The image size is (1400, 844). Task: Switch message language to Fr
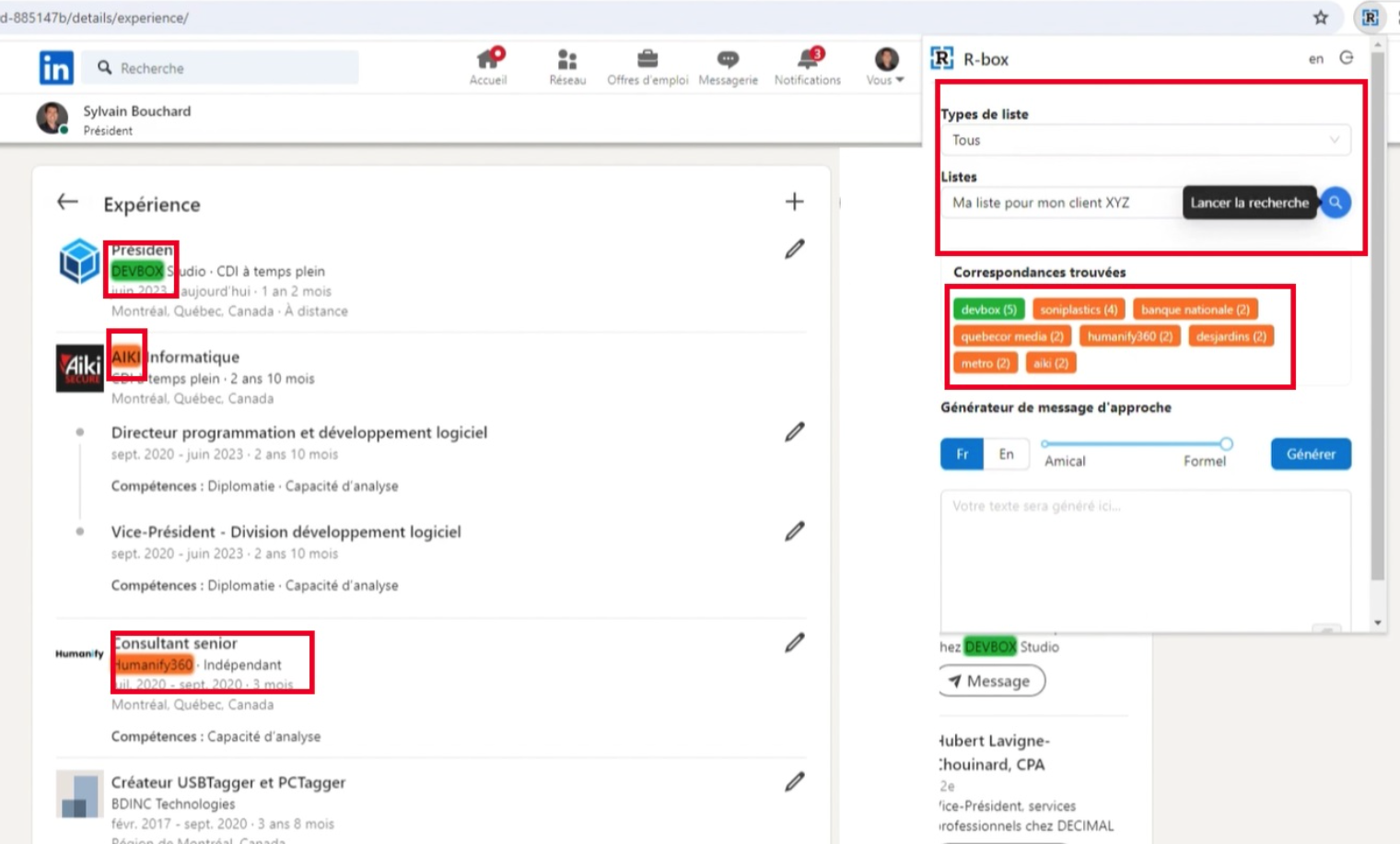(962, 454)
